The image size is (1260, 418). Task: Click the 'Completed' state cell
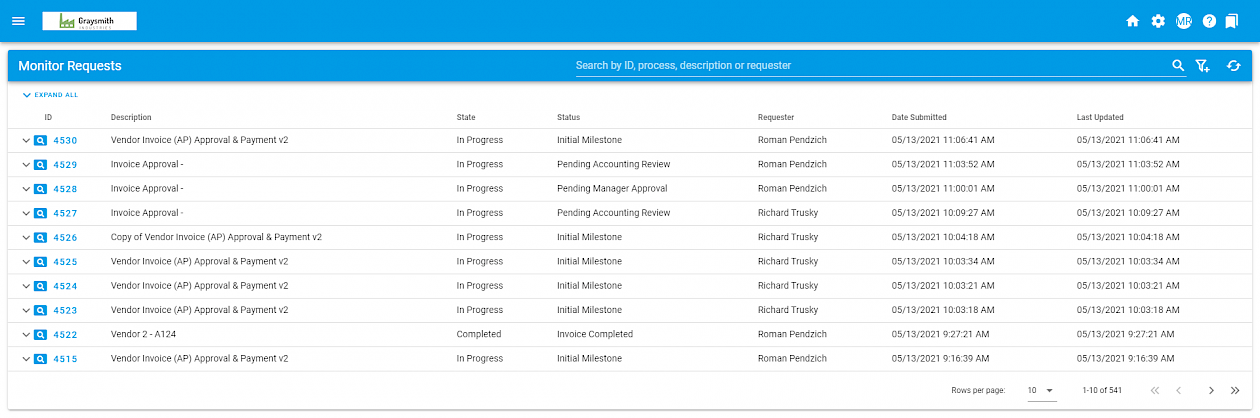coord(479,335)
